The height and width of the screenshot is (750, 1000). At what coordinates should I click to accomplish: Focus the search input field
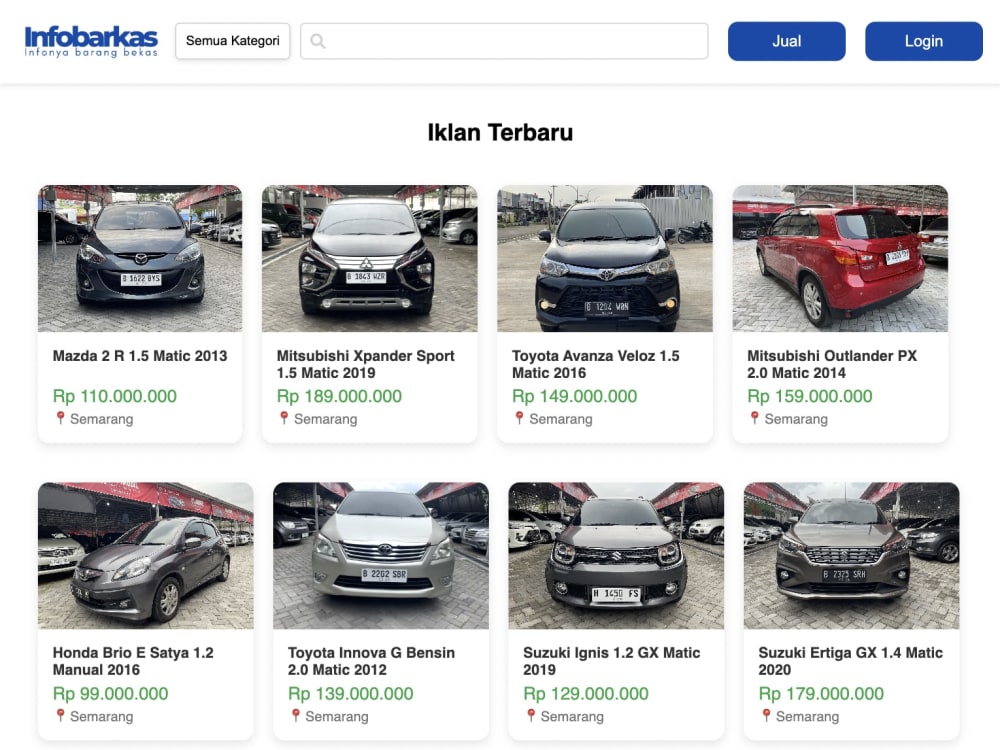point(504,41)
